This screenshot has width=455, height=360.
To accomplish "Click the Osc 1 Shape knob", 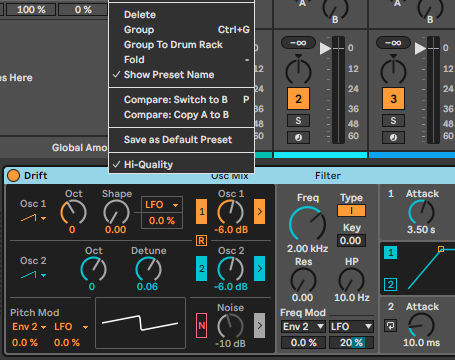I will (116, 212).
